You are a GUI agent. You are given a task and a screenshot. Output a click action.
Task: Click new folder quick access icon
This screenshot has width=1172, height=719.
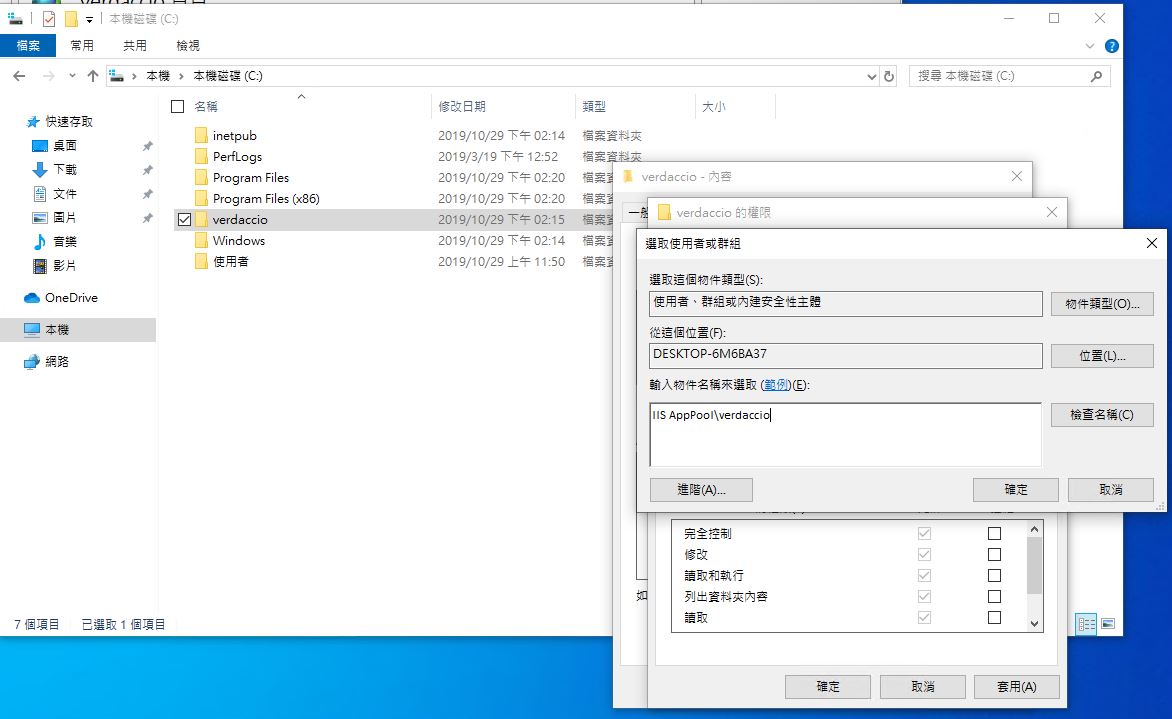[71, 19]
